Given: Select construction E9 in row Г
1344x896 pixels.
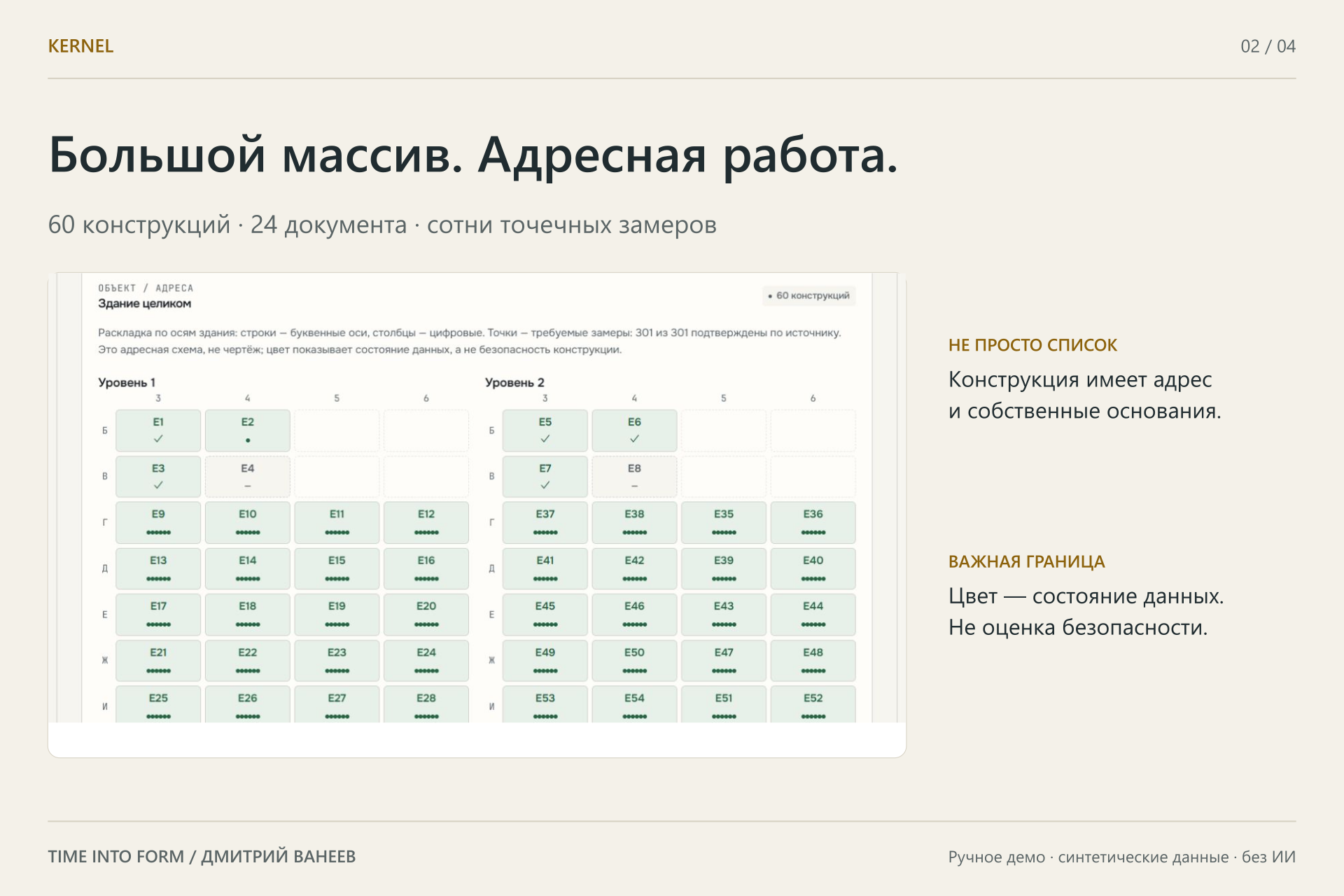Looking at the screenshot, I should [158, 522].
